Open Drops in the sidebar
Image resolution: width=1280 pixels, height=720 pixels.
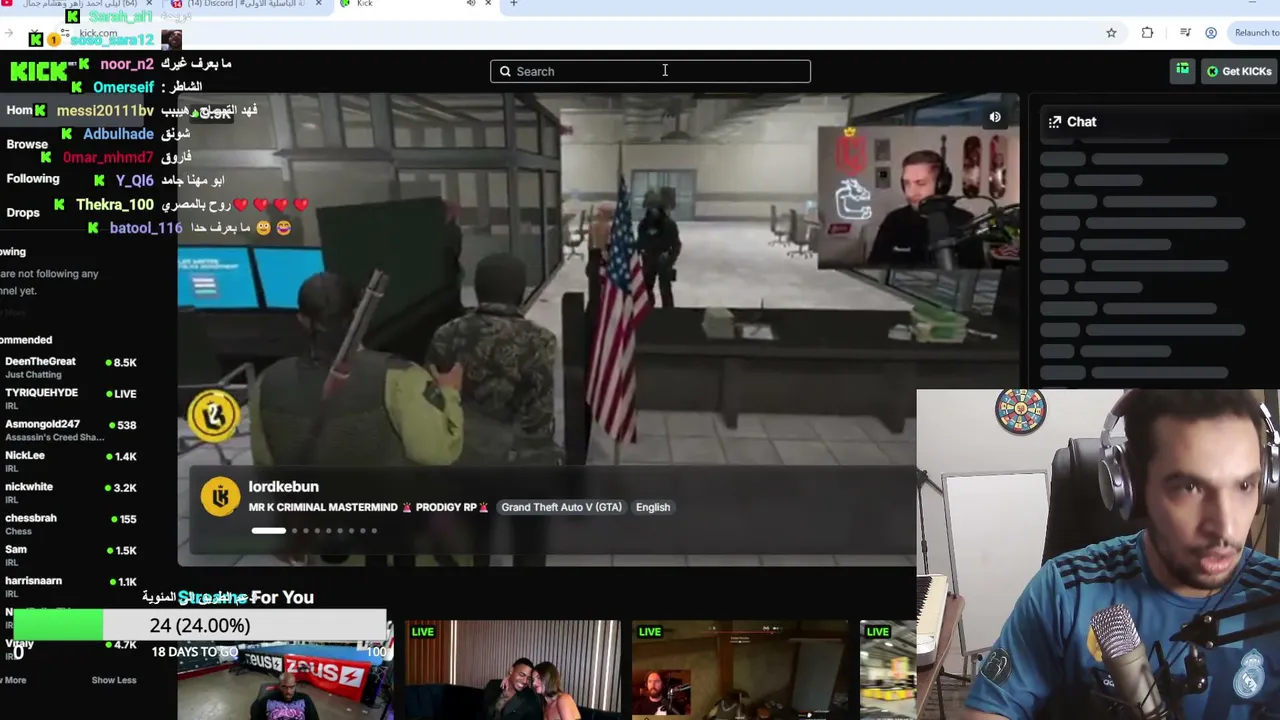23,213
